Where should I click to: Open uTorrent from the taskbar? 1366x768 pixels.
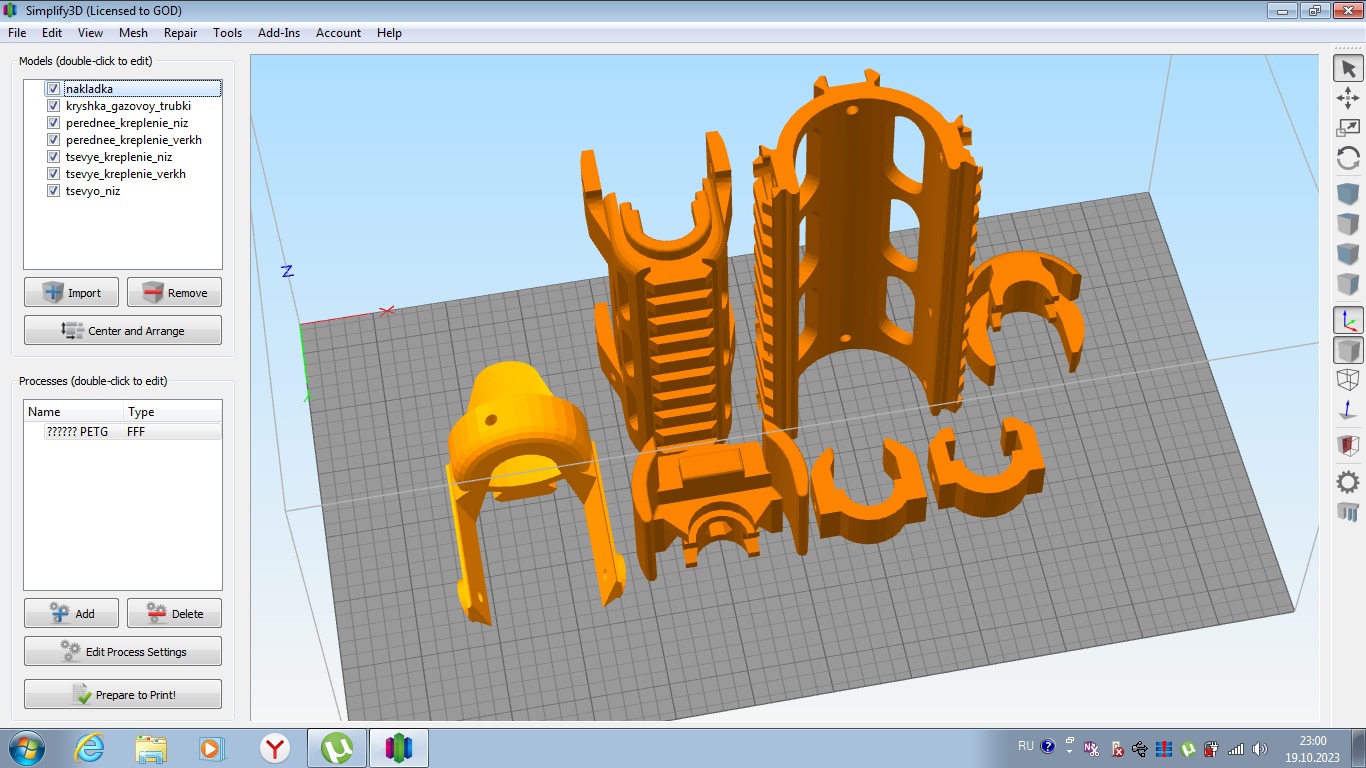(337, 748)
